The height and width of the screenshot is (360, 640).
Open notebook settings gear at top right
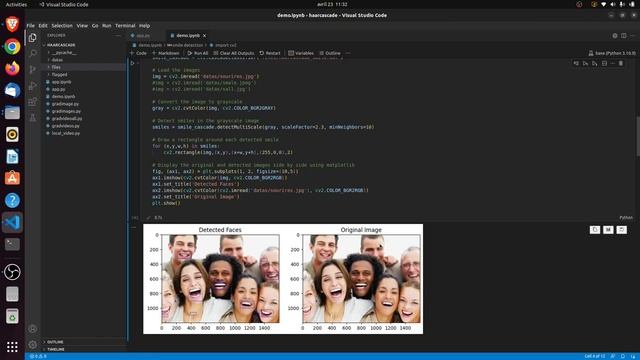[615, 36]
